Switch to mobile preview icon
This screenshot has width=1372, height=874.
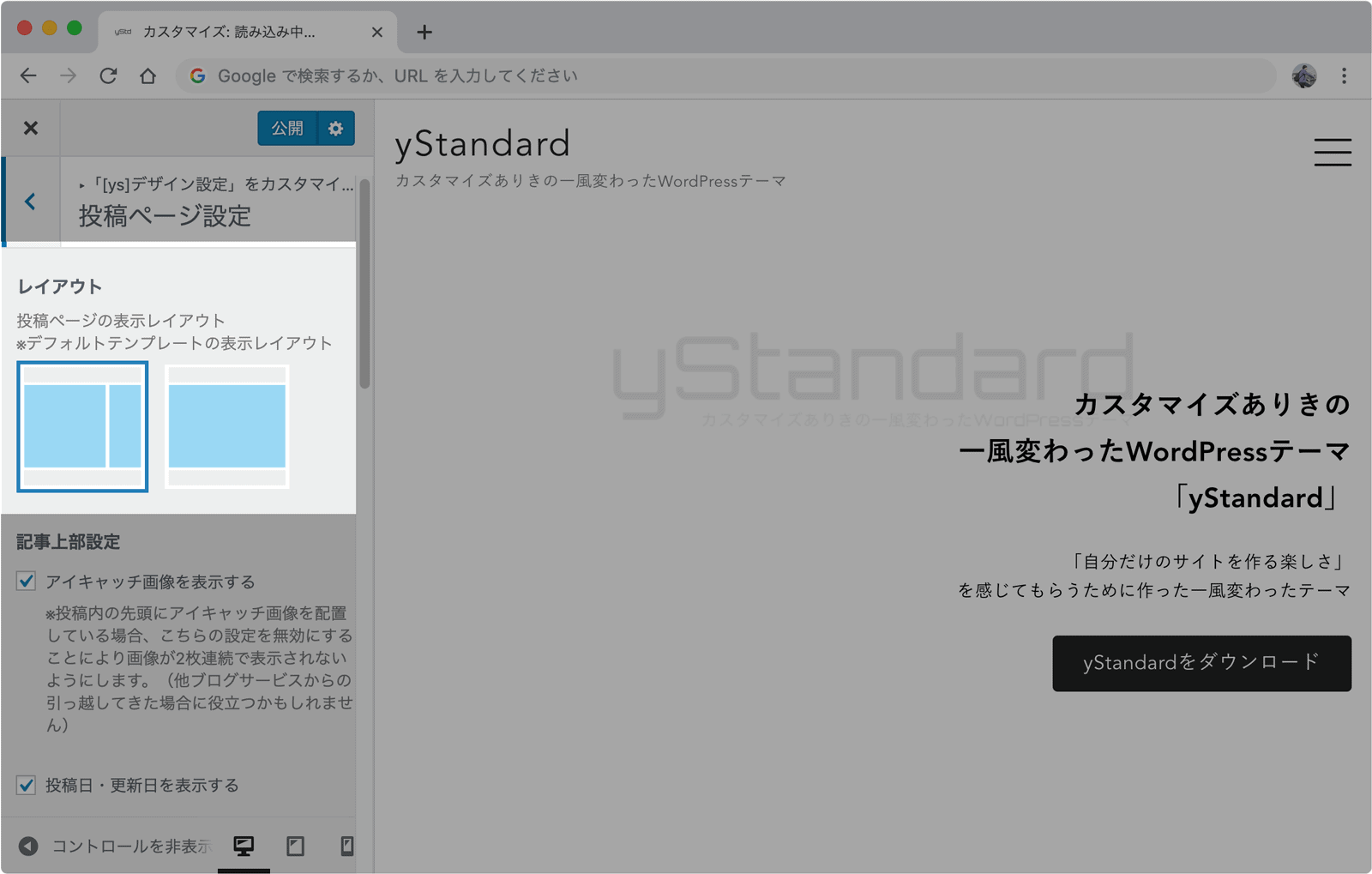(x=346, y=846)
